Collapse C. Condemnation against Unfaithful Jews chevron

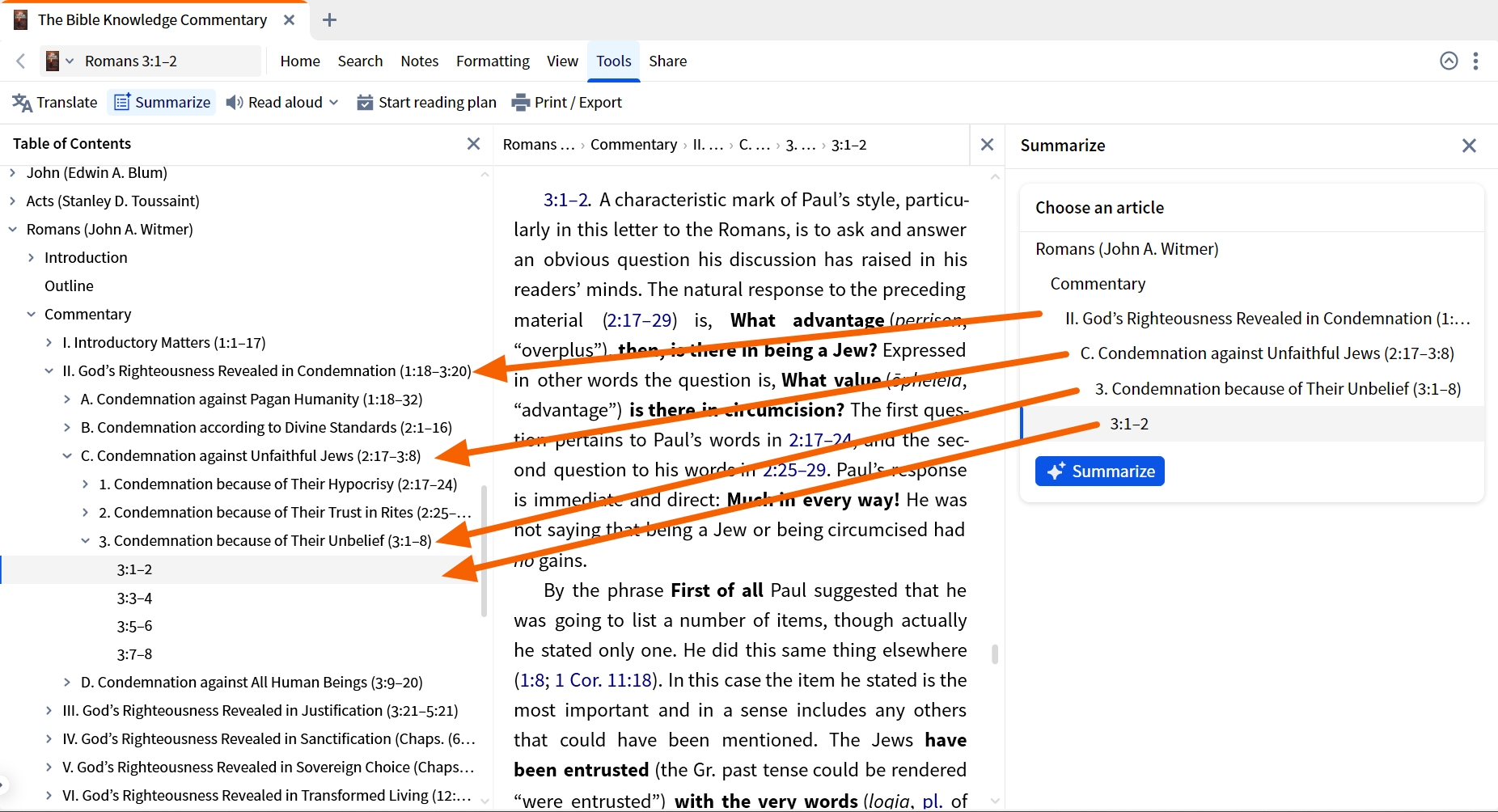point(67,455)
